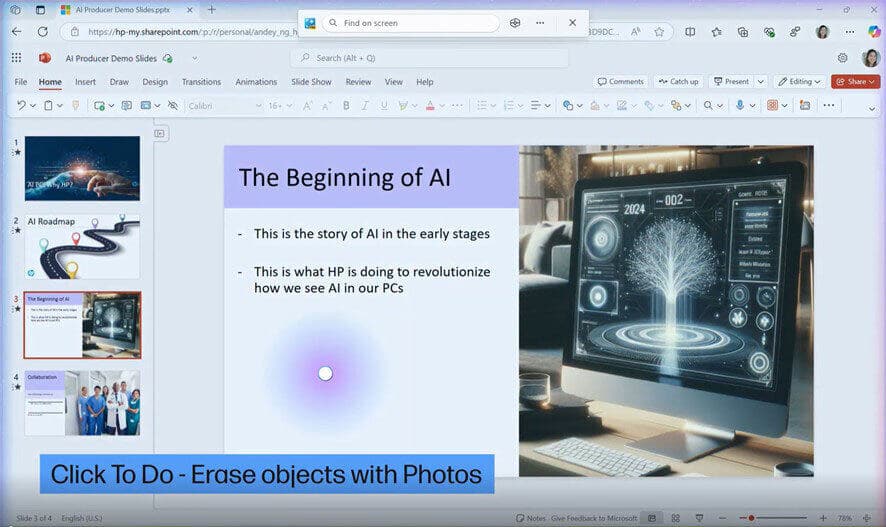Click the fit slide to window icon
The image size is (886, 527).
pyautogui.click(x=867, y=518)
